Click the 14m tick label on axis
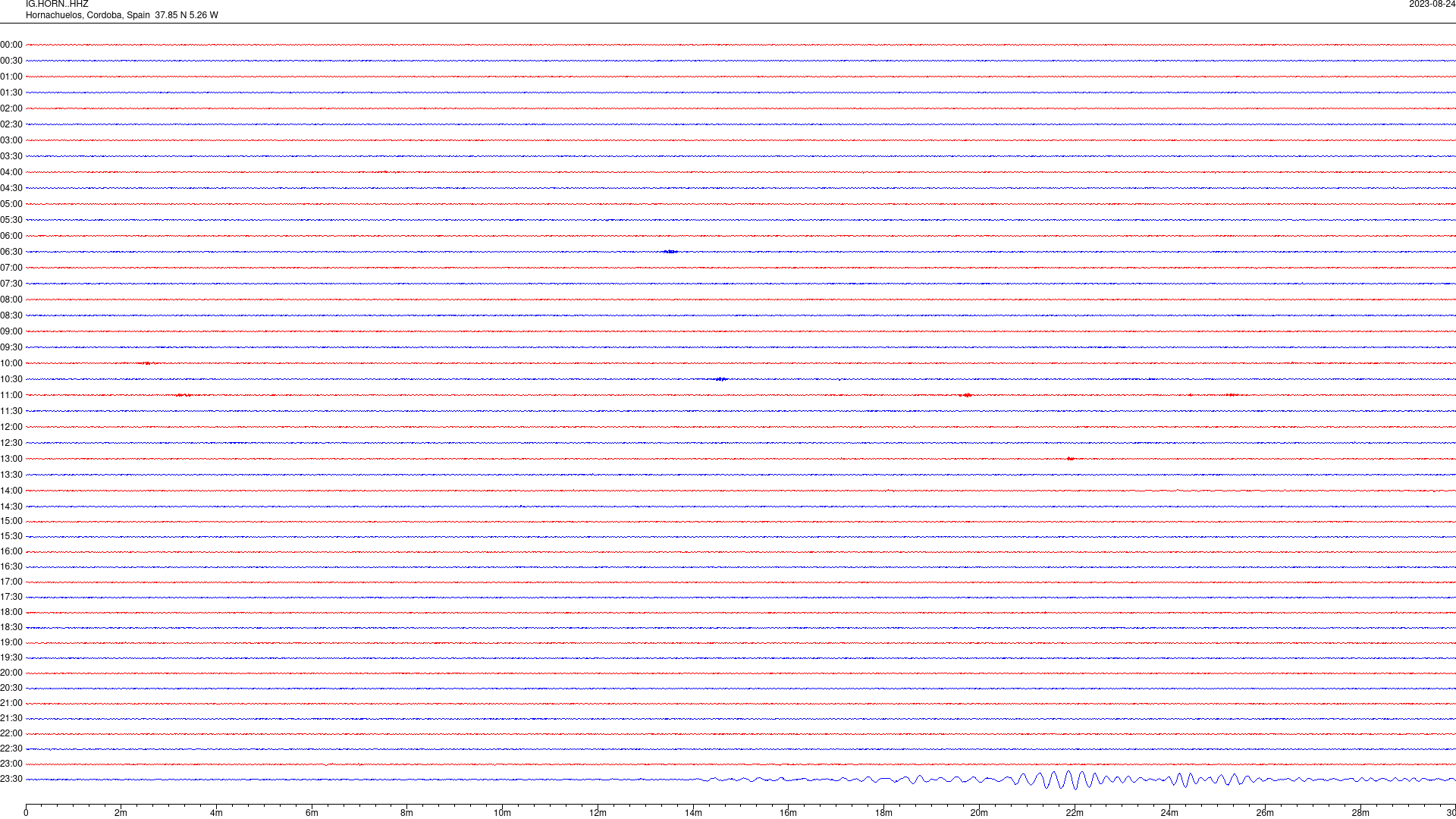Image resolution: width=1456 pixels, height=819 pixels. pyautogui.click(x=693, y=813)
